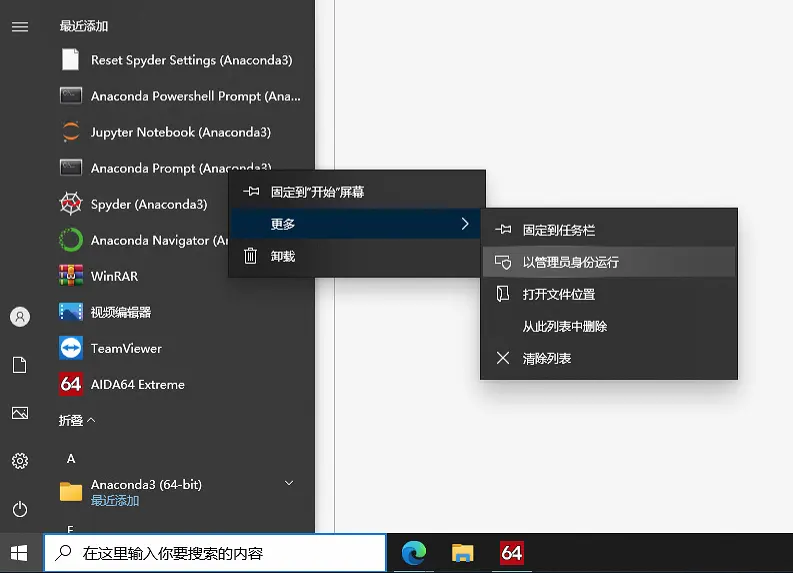Expand the 更多 submenu arrow
This screenshot has width=793, height=573.
pyautogui.click(x=465, y=224)
